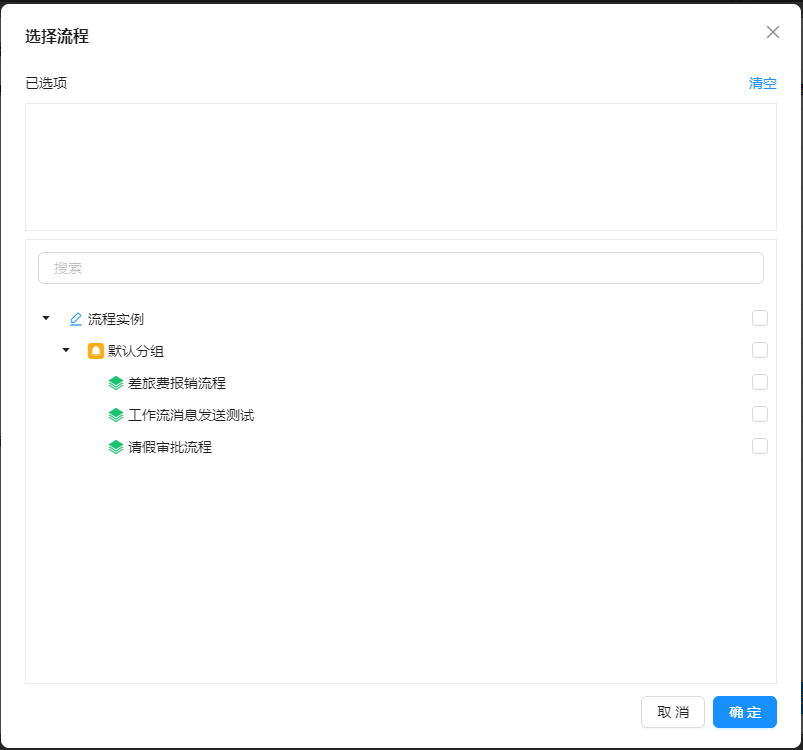The width and height of the screenshot is (803, 750).
Task: Collapse the 默认分组 group arrow
Action: [x=66, y=351]
